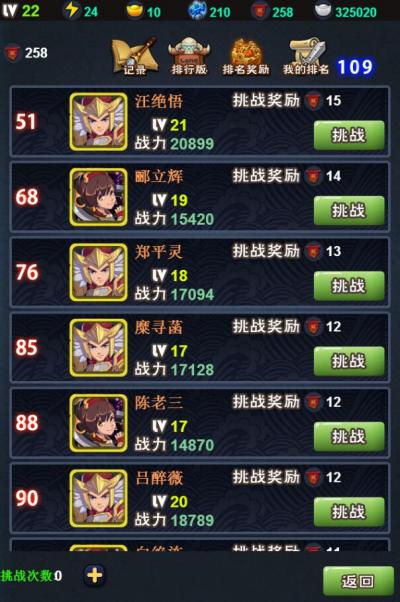Select the rank 76 opponent name 郑平灵
The image size is (400, 602).
tap(159, 252)
